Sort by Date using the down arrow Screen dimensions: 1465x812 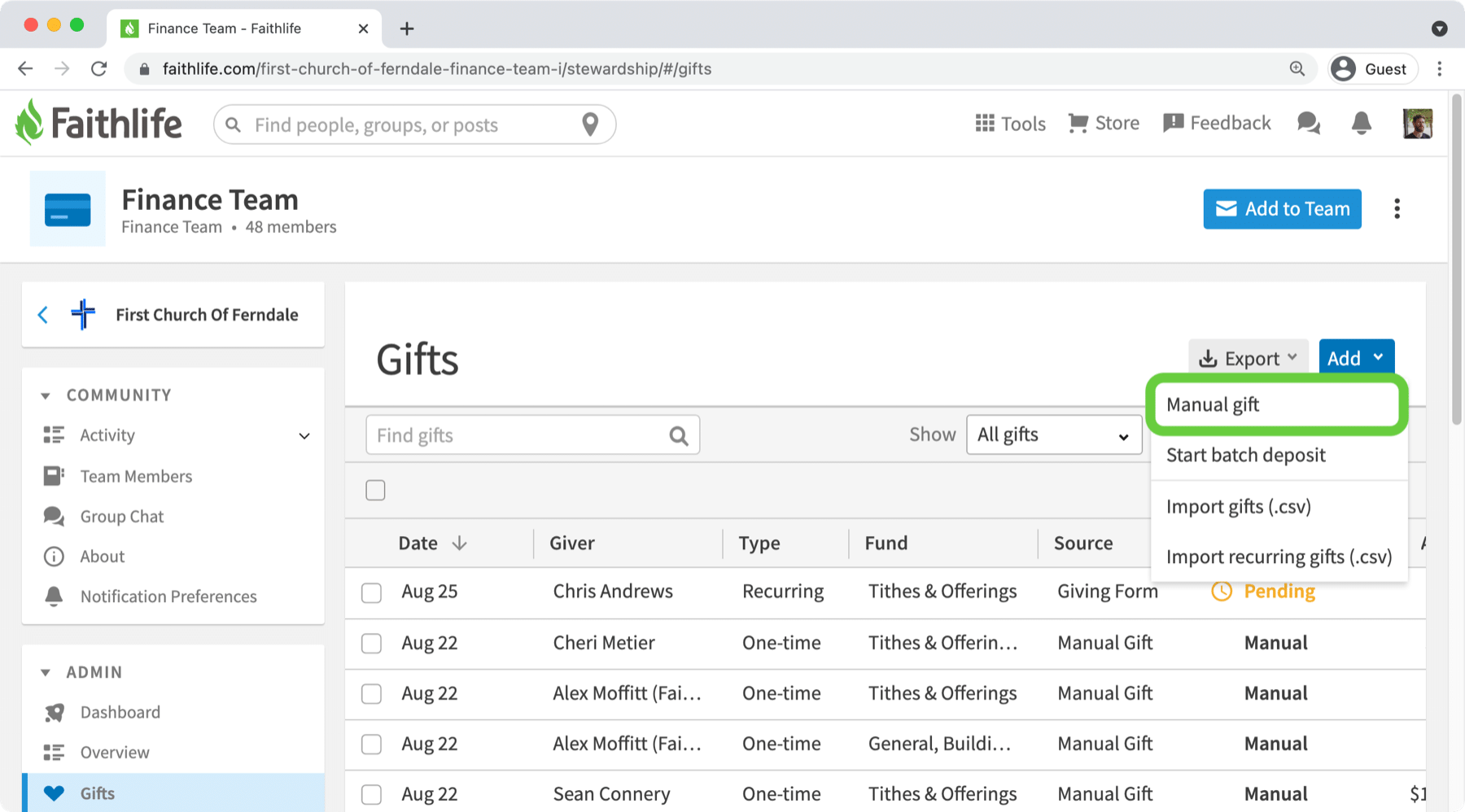pos(459,544)
